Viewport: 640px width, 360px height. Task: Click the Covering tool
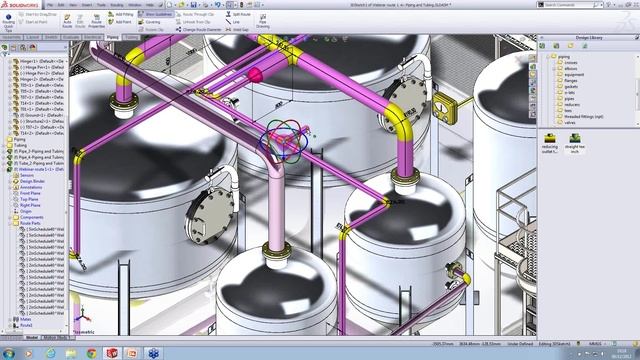pos(149,22)
